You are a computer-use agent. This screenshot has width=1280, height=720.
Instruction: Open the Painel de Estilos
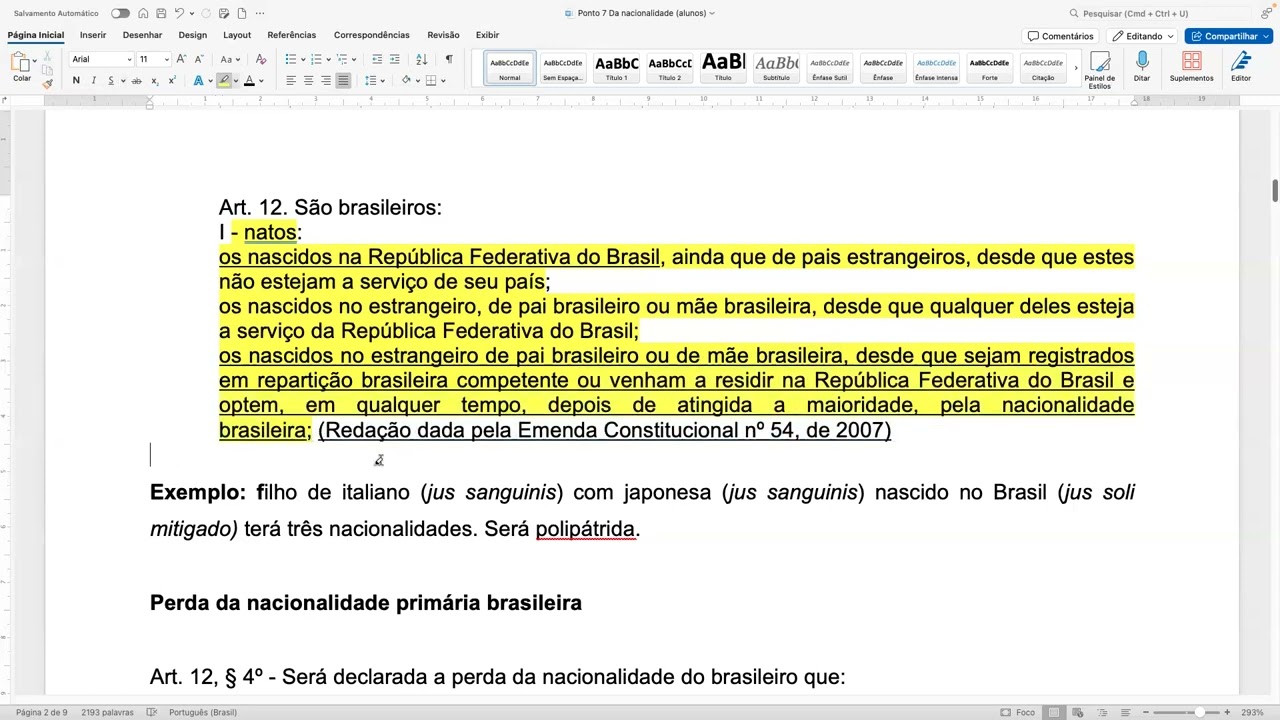coord(1100,69)
